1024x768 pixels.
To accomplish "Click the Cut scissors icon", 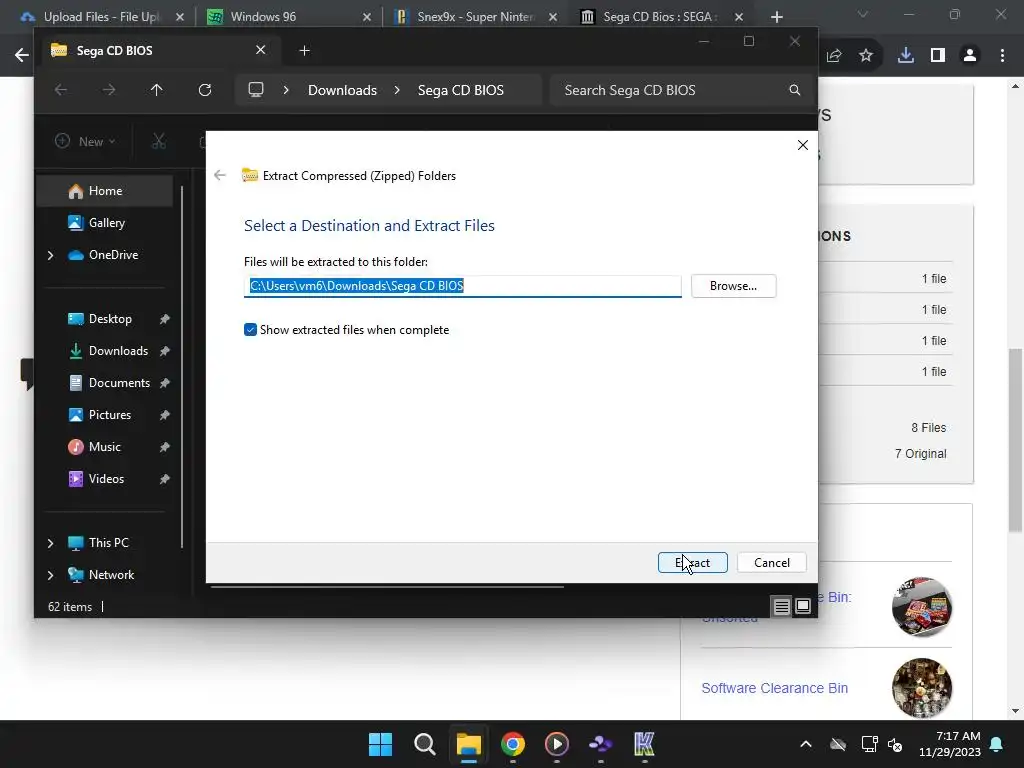I will pyautogui.click(x=159, y=141).
